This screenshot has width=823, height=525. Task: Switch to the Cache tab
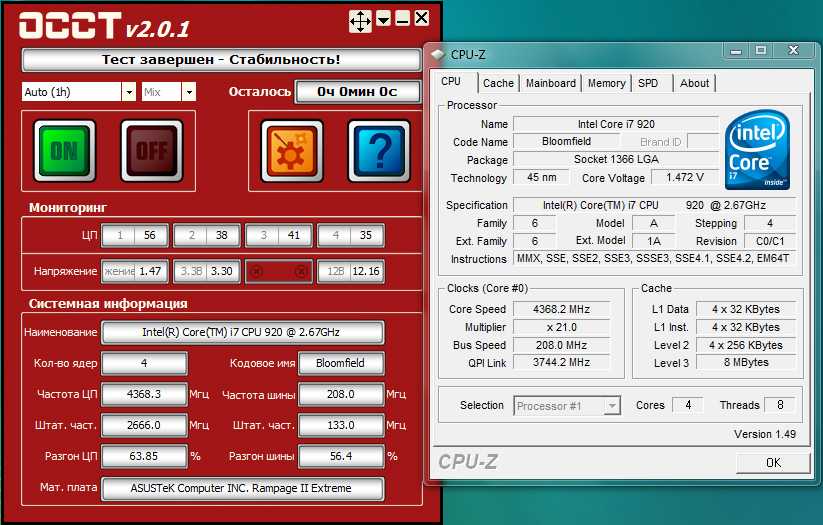click(498, 83)
